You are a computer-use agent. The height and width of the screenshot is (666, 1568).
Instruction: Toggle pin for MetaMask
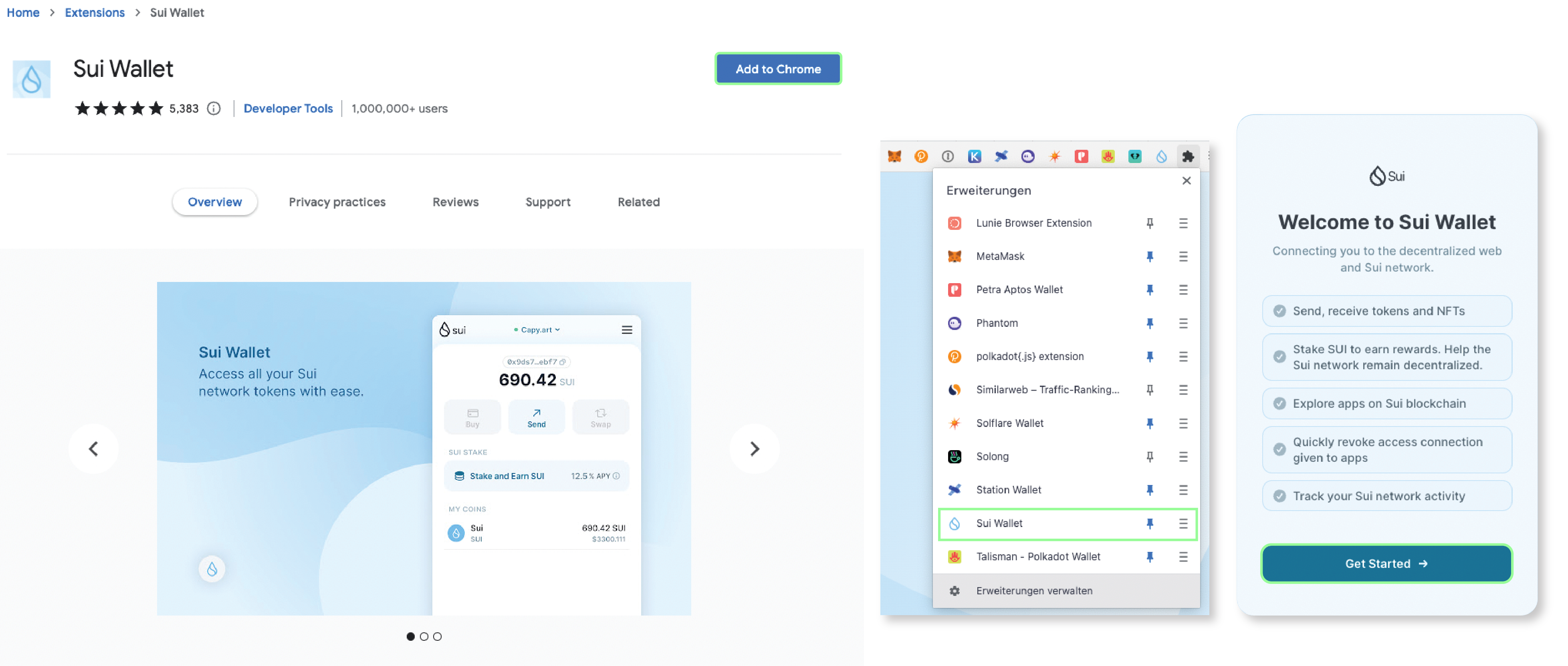point(1150,257)
